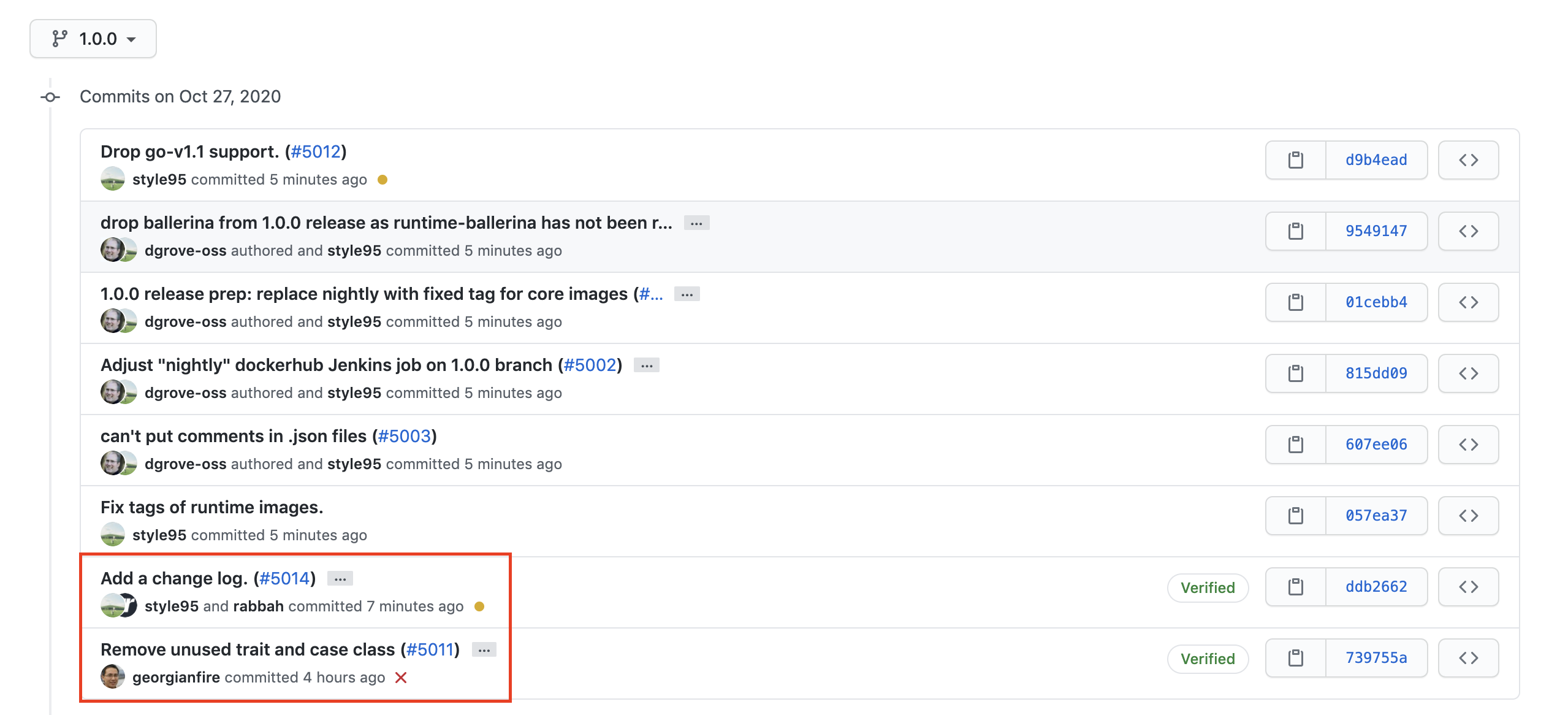Browse repository at commit 01cebb4
The height and width of the screenshot is (715, 1568).
[1468, 302]
